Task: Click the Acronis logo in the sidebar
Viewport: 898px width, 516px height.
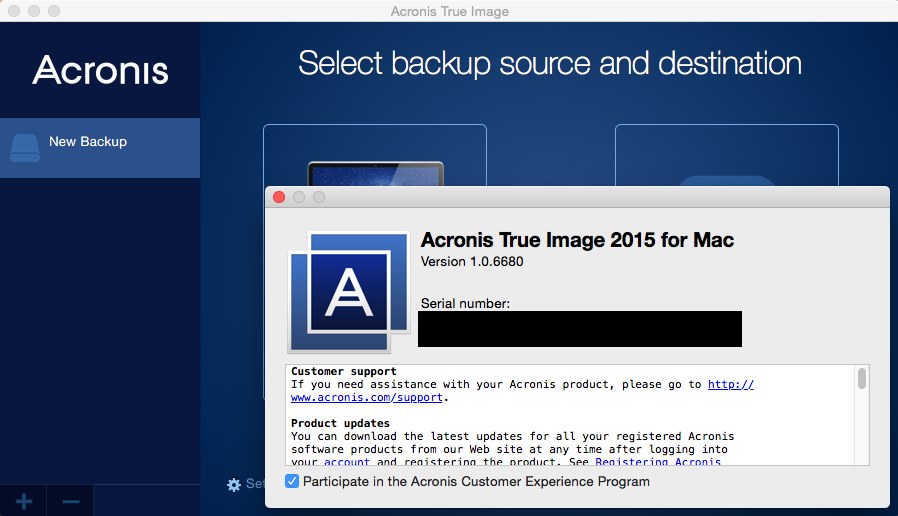Action: click(100, 70)
